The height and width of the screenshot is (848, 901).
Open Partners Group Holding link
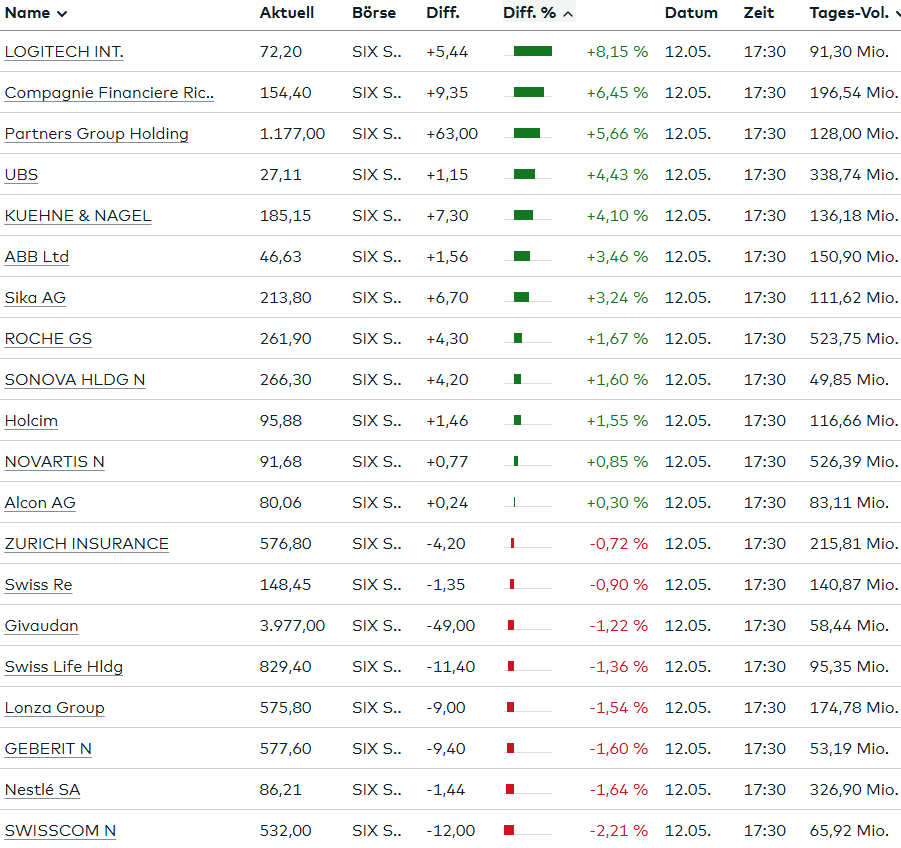coord(97,134)
